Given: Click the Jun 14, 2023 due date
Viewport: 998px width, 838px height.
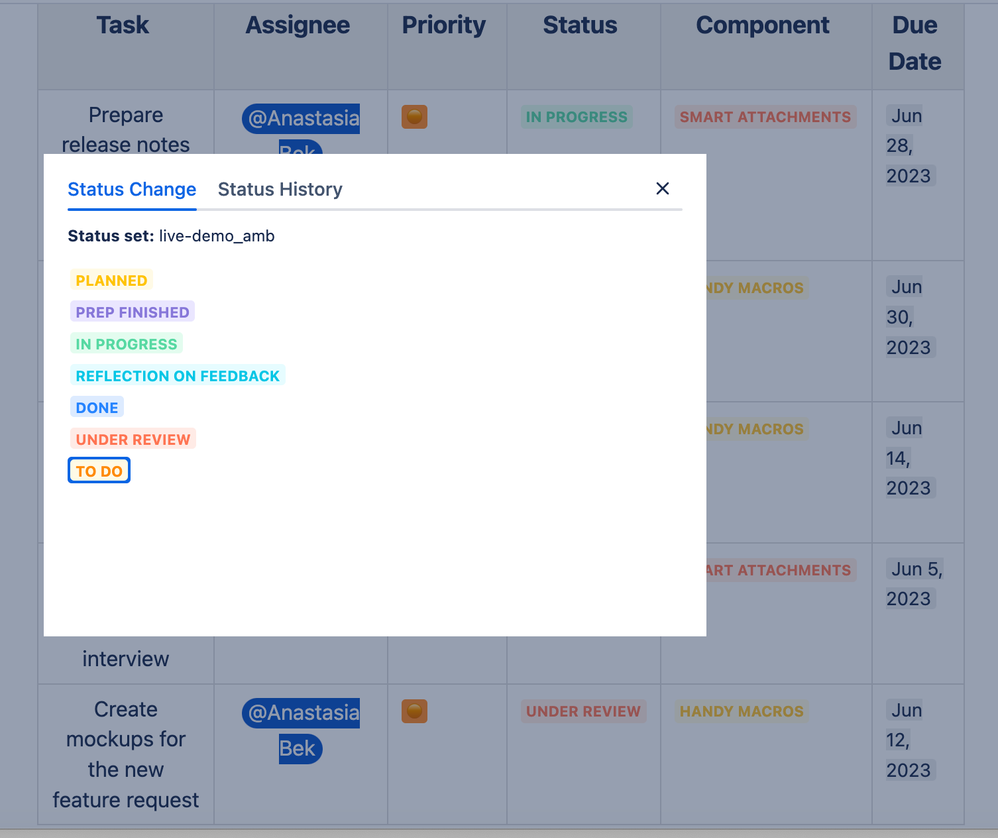Looking at the screenshot, I should tap(909, 458).
